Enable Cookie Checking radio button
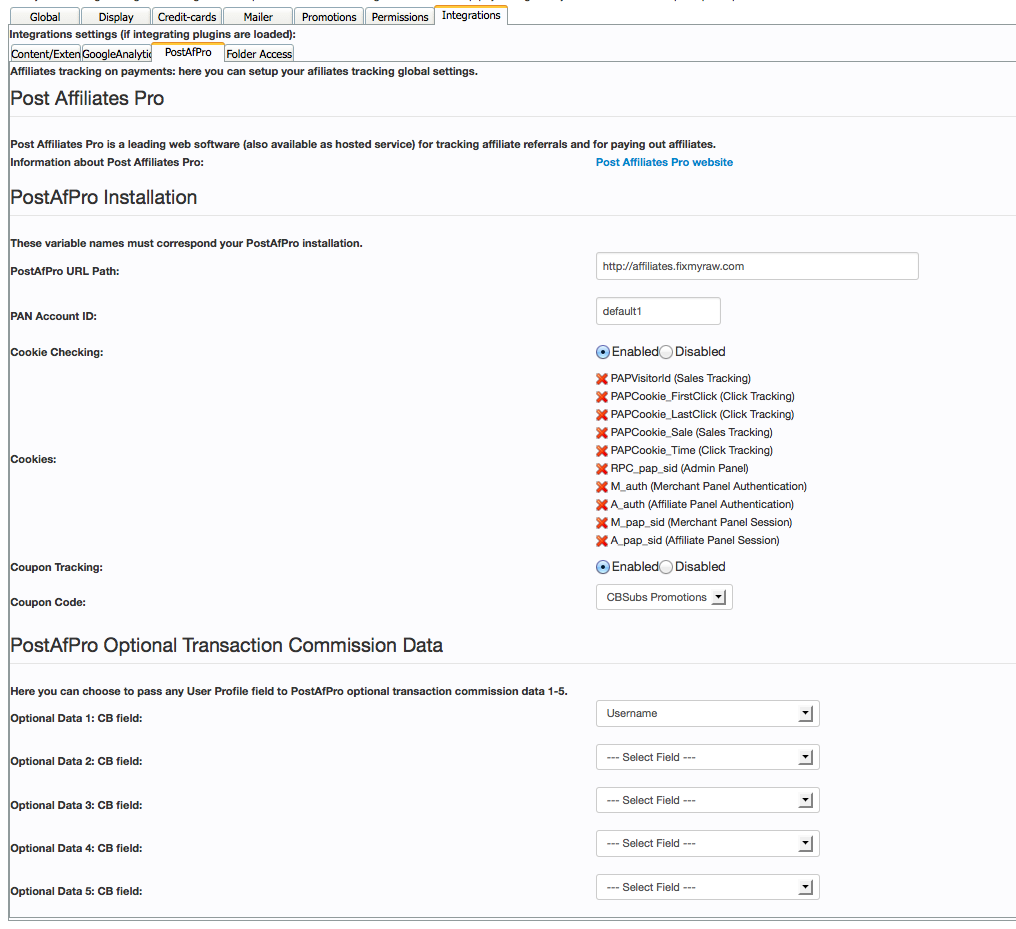This screenshot has width=1016, height=929. pyautogui.click(x=603, y=352)
